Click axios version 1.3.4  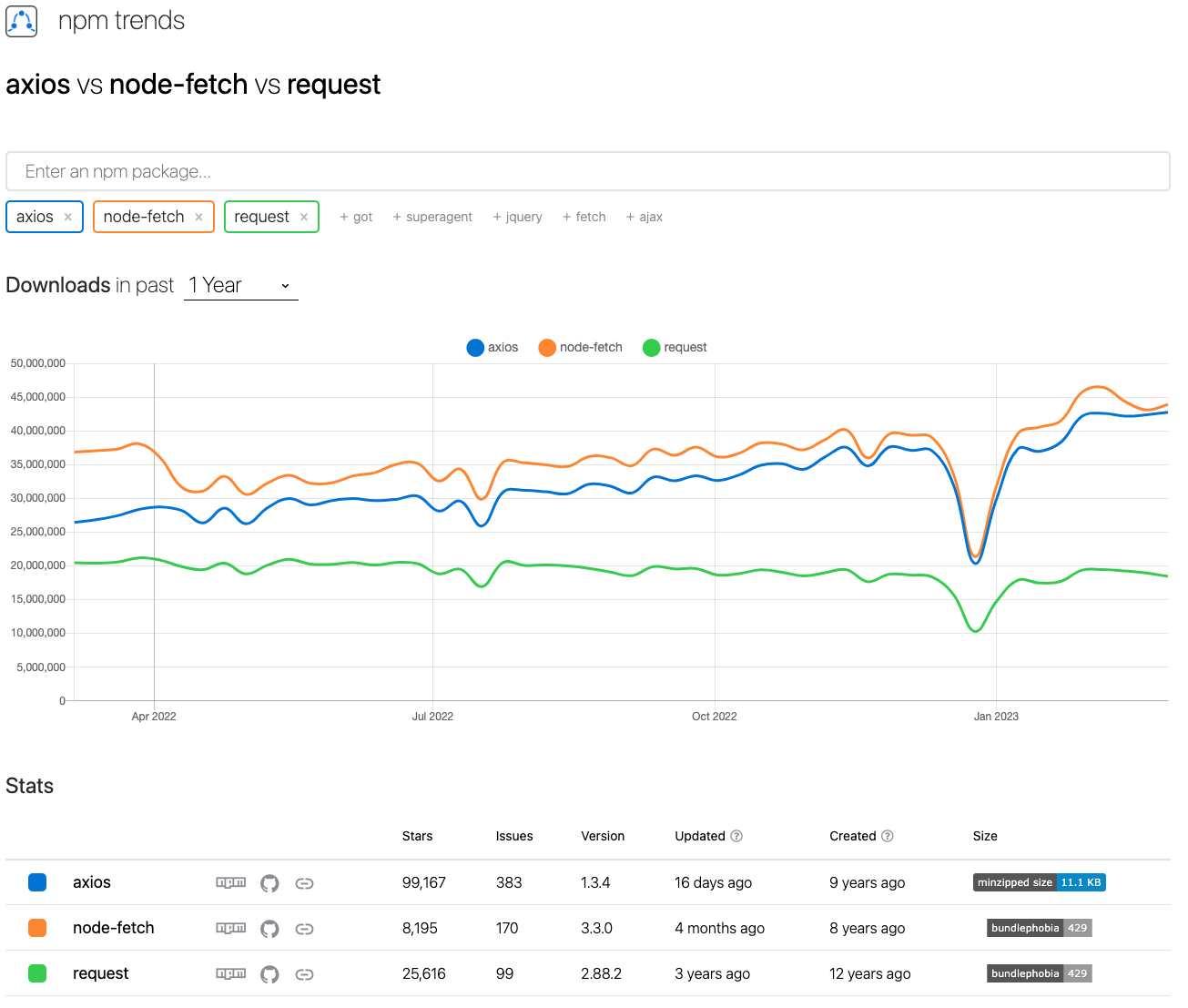click(x=596, y=882)
